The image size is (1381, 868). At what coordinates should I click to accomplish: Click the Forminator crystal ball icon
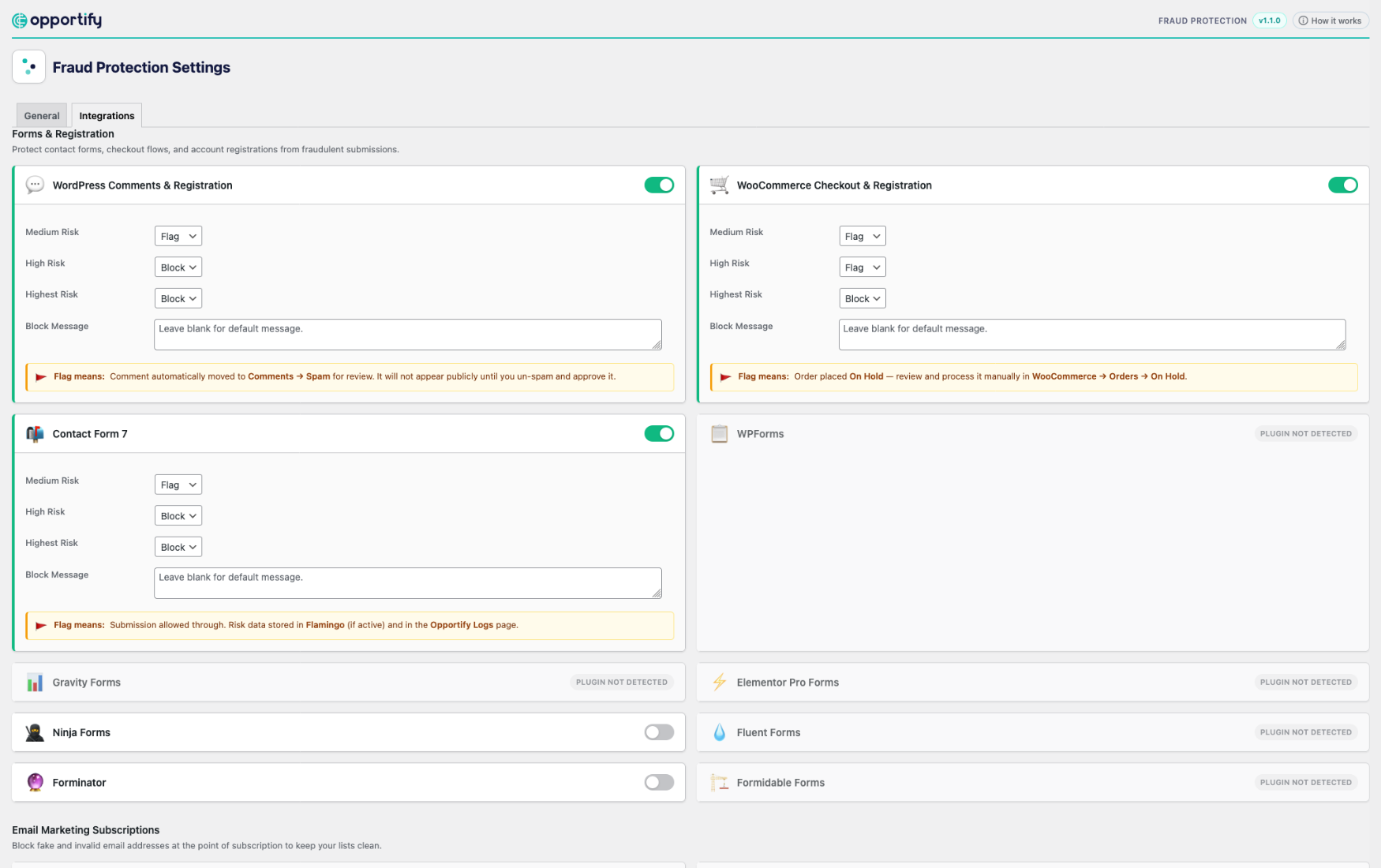[x=35, y=782]
